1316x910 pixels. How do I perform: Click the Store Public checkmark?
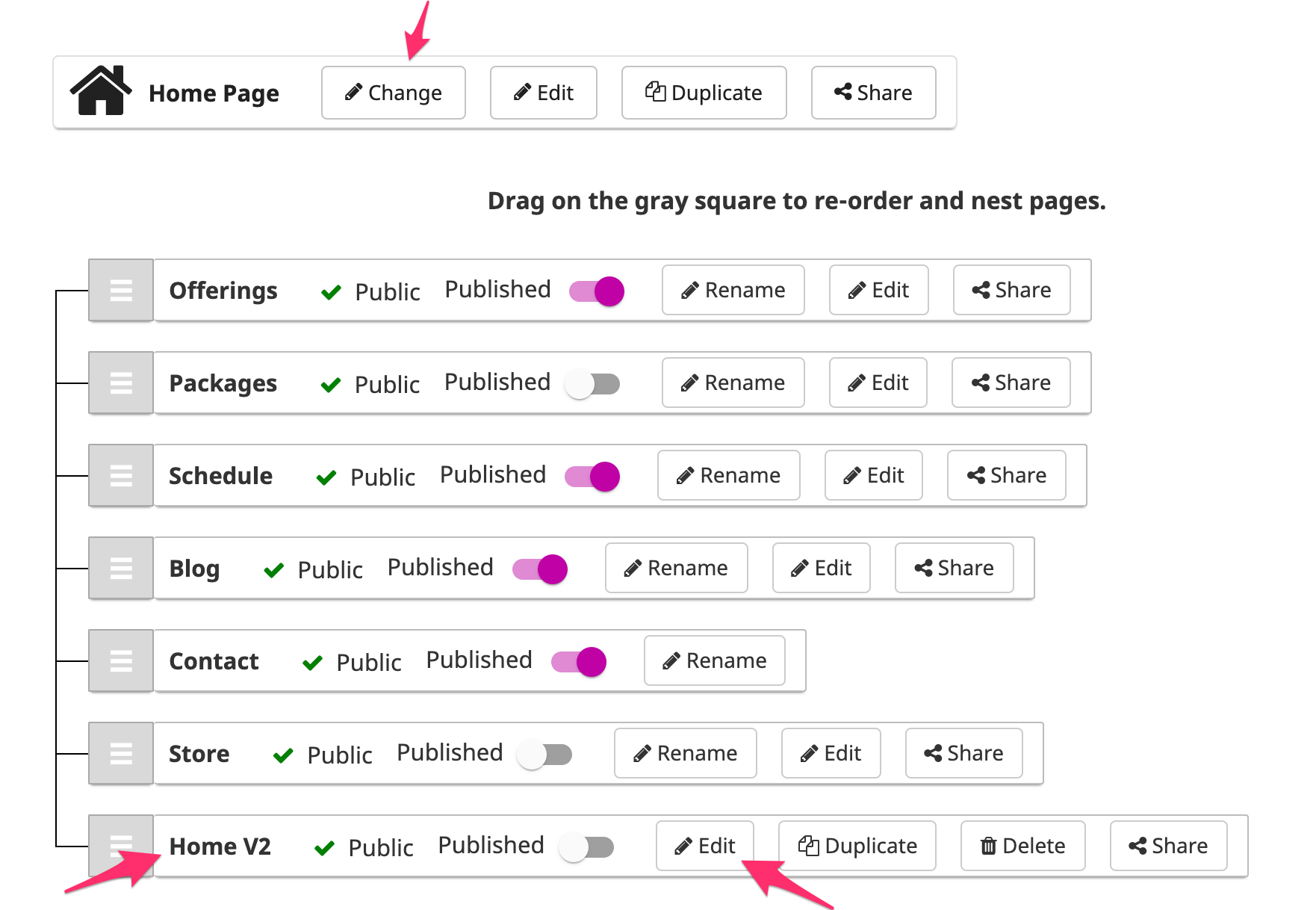tap(283, 755)
